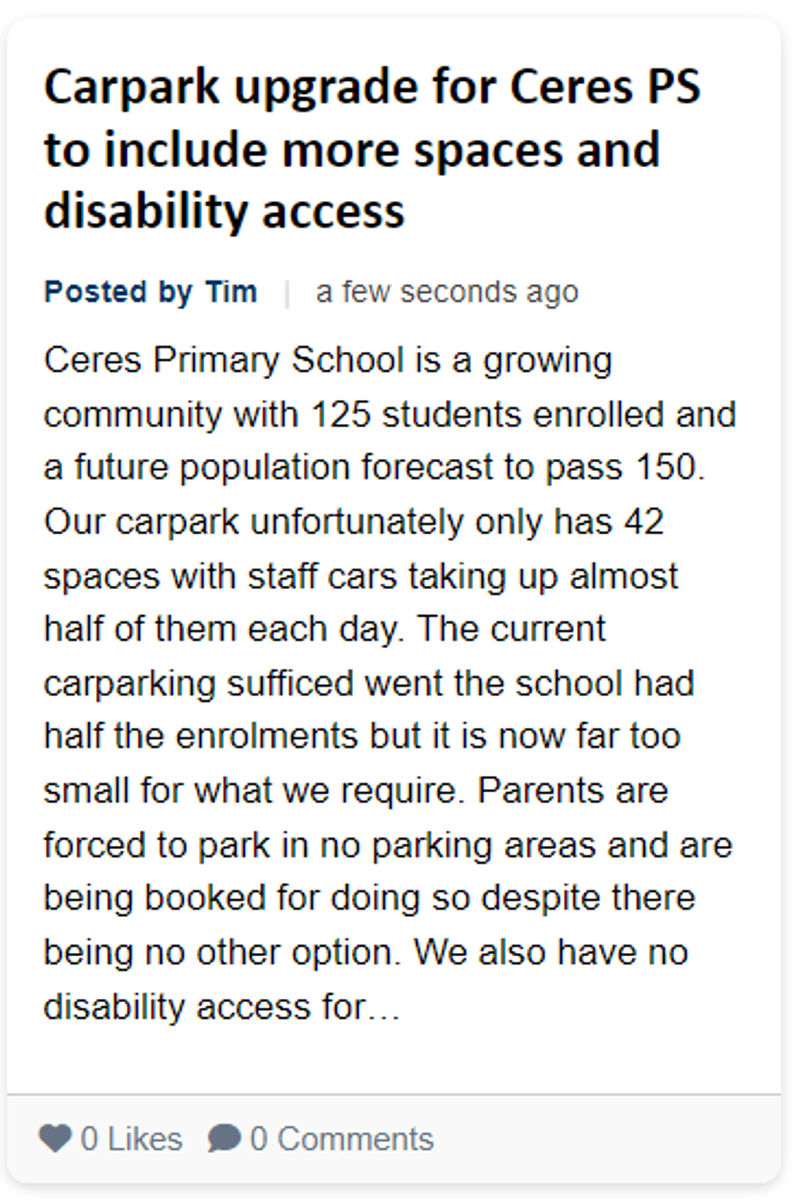802x1200 pixels.
Task: Click the to include more spaces title line
Action: [352, 149]
